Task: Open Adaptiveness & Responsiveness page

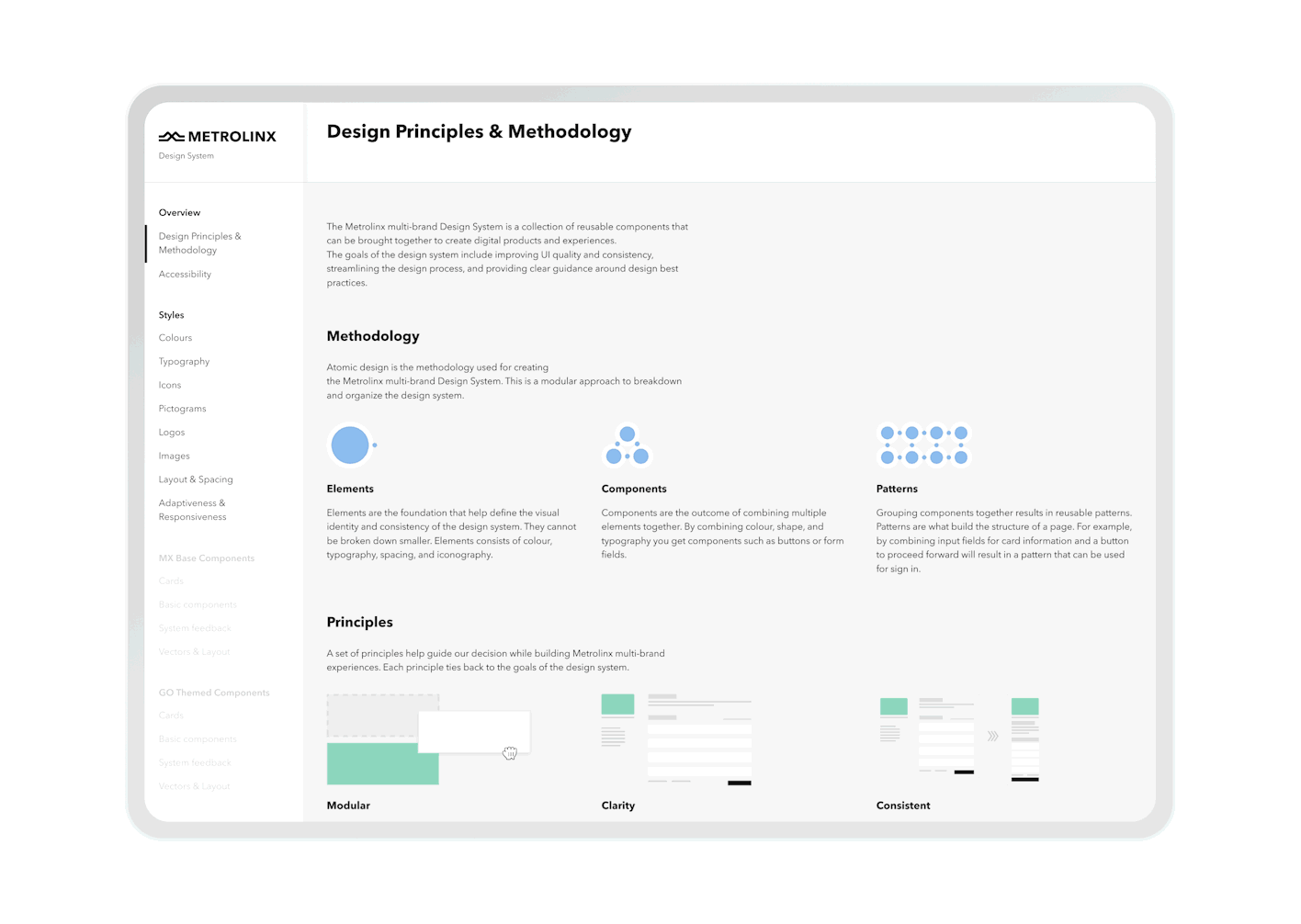Action: [192, 510]
